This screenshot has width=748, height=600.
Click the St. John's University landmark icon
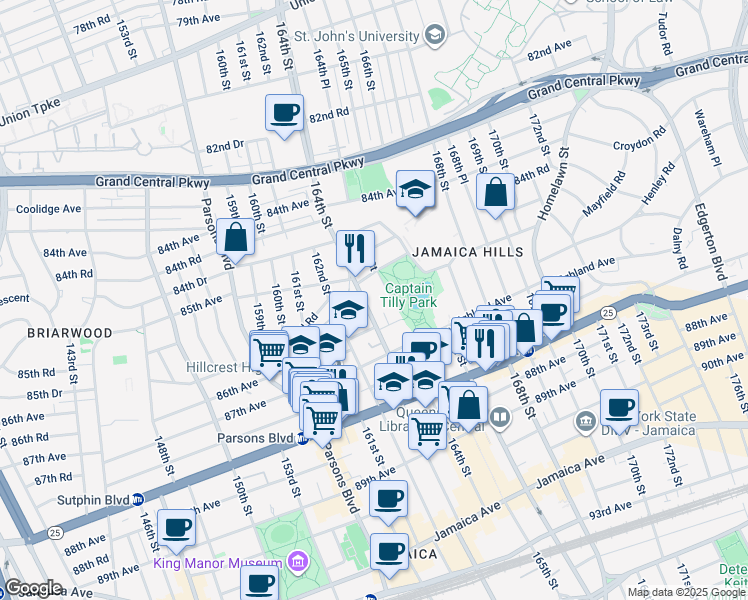tap(433, 36)
